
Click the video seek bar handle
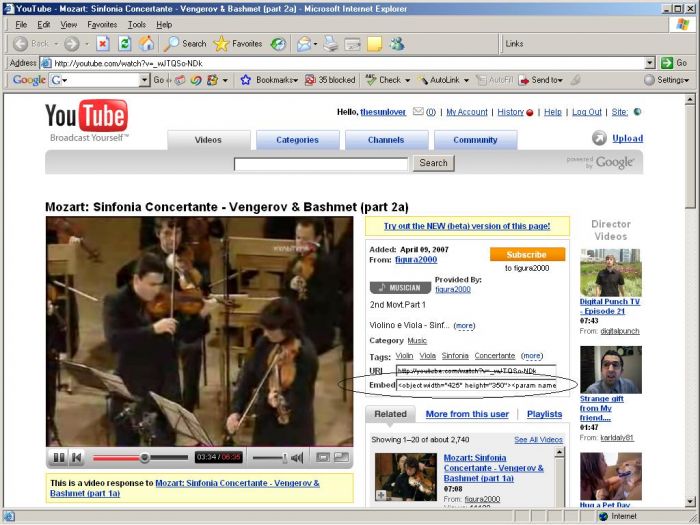point(144,458)
